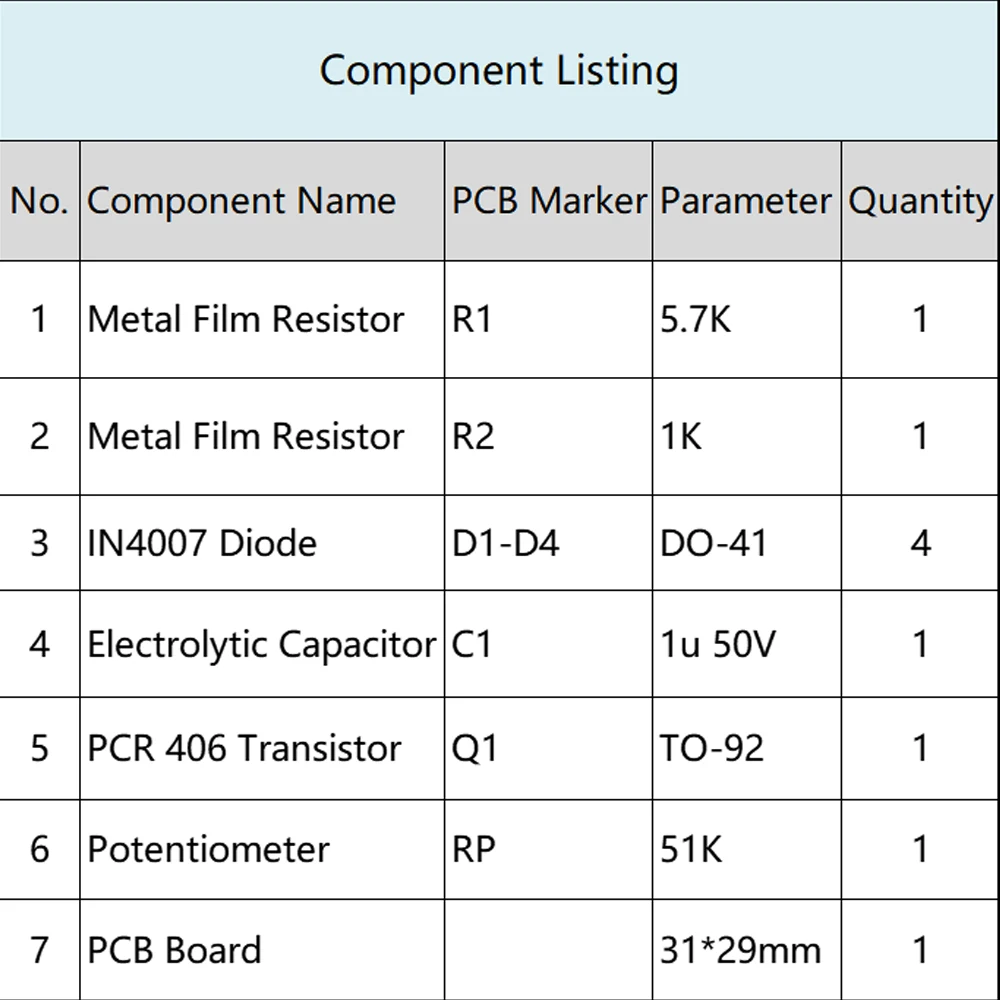Viewport: 1000px width, 1000px height.
Task: Click the Potentiometer name cell
Action: point(262,849)
